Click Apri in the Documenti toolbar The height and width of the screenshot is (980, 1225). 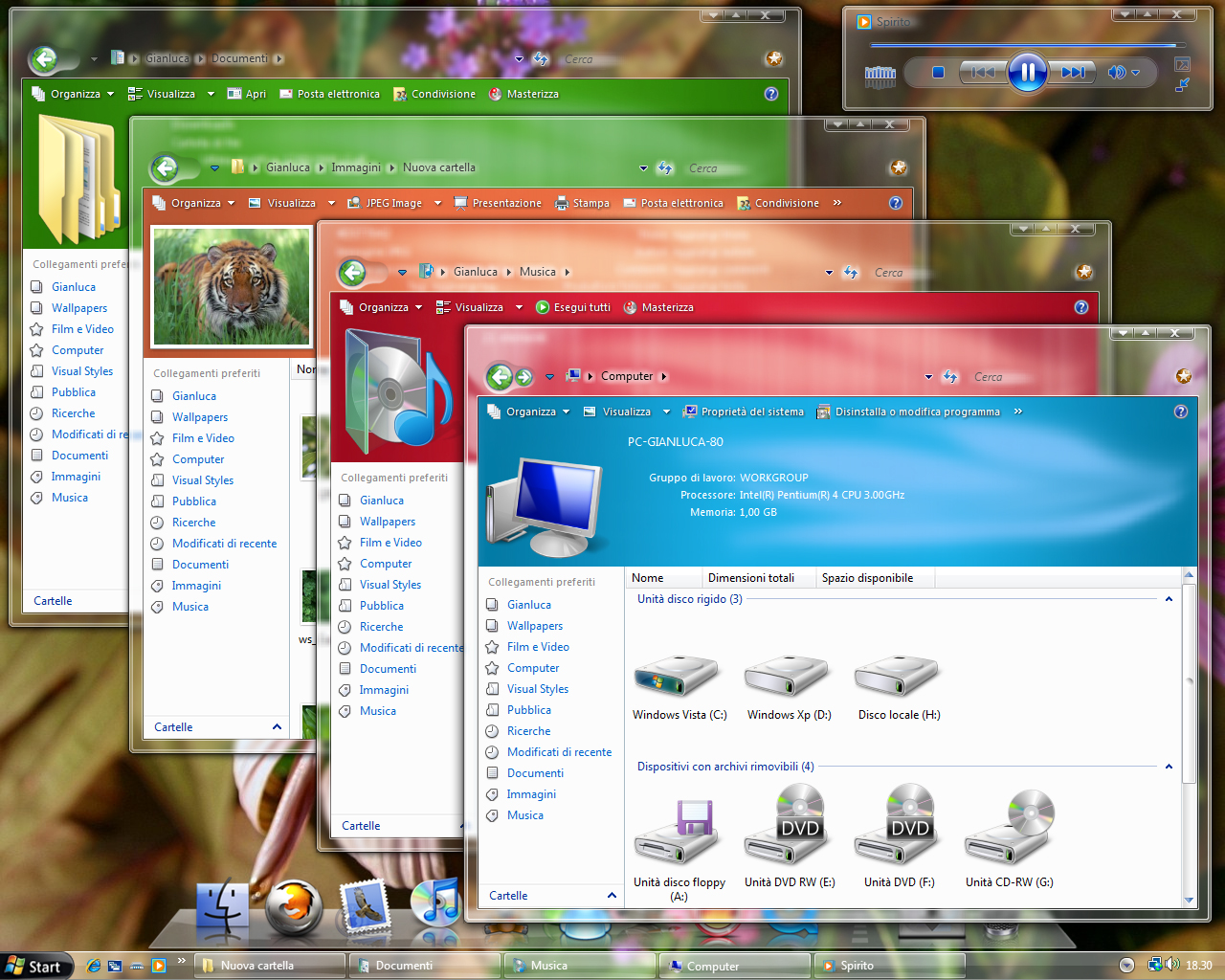tap(247, 94)
